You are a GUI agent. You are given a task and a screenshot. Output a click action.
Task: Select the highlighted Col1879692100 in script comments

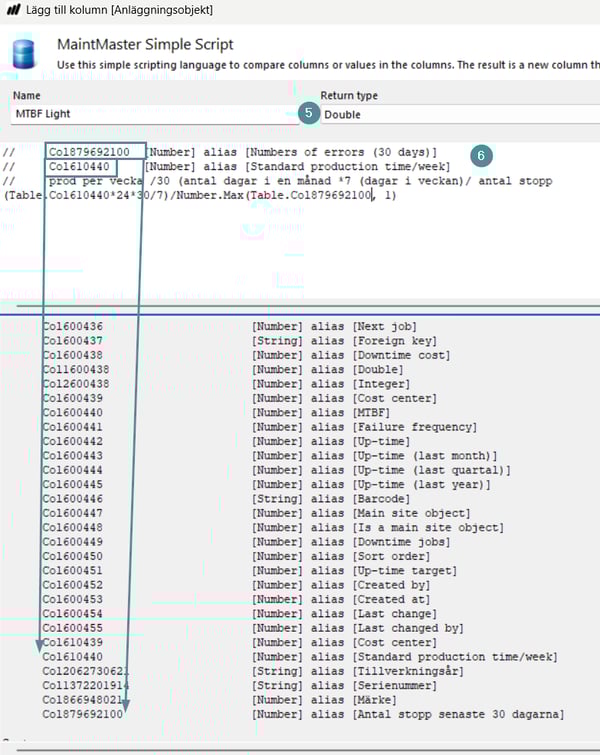pyautogui.click(x=88, y=151)
